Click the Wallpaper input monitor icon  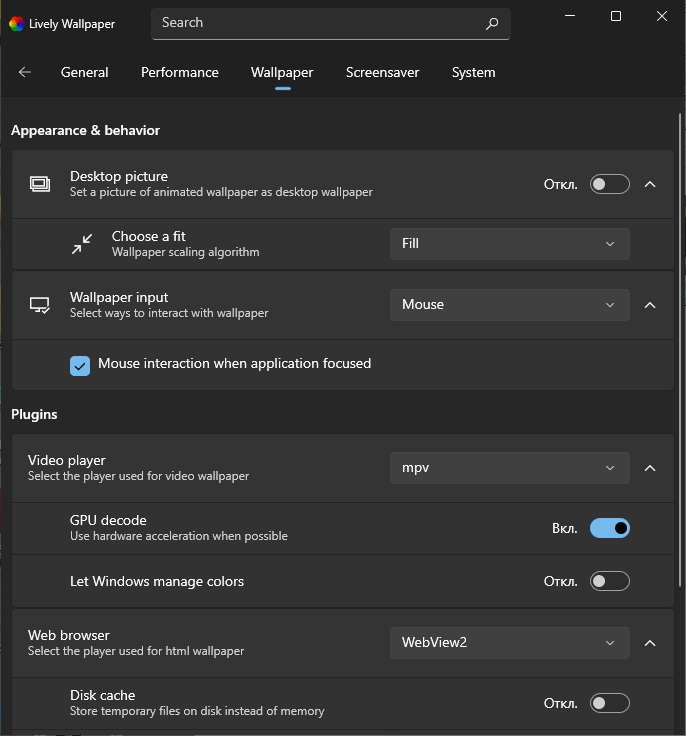pos(40,305)
